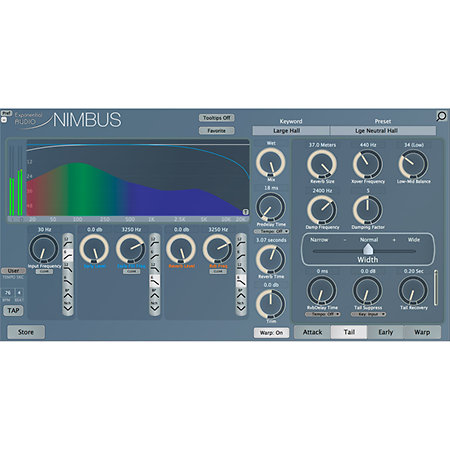This screenshot has height=450, width=450.
Task: Mark preset with the Favorite button
Action: click(x=216, y=131)
